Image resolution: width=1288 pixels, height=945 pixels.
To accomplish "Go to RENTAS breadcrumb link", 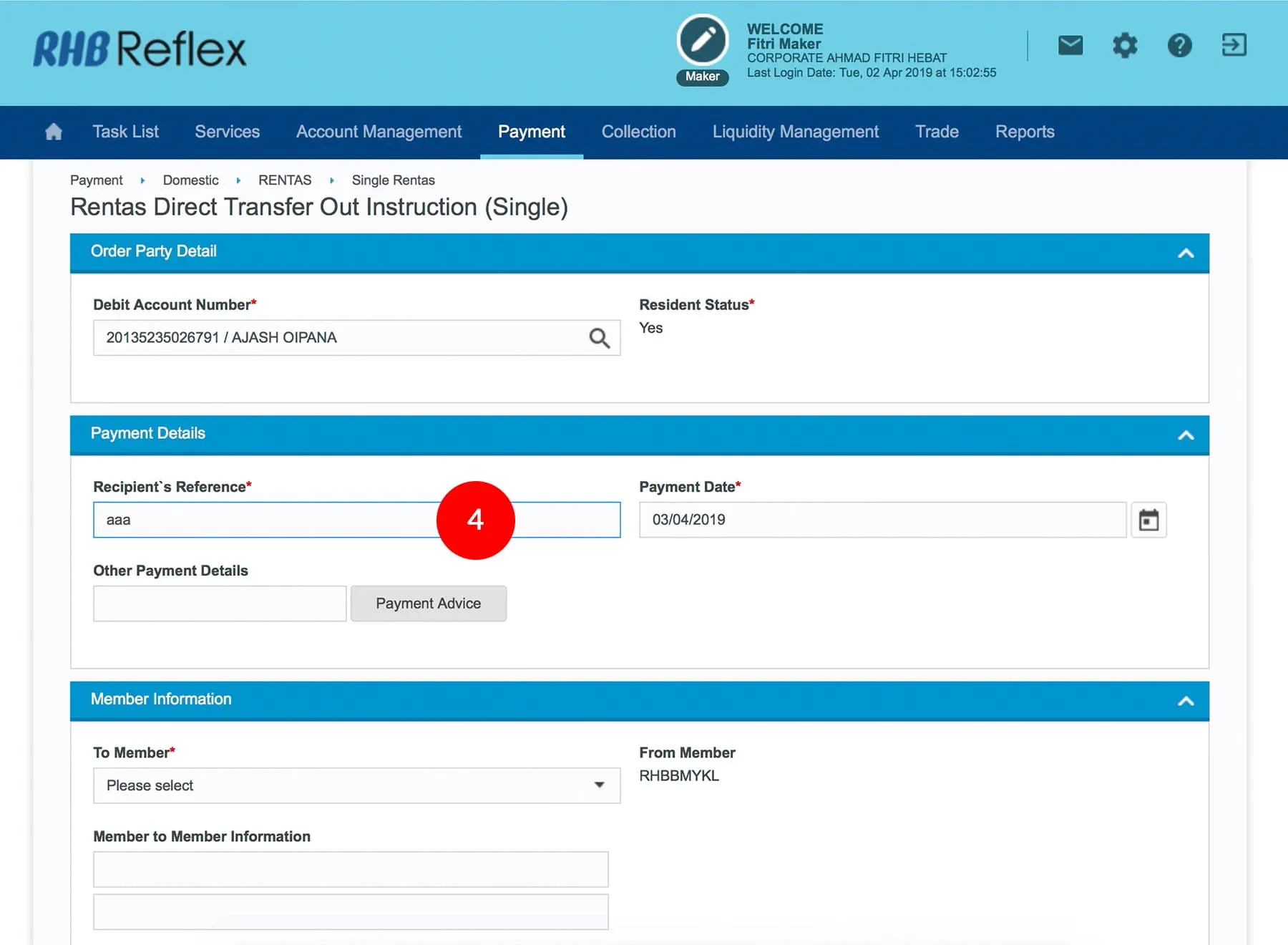I will coord(285,180).
